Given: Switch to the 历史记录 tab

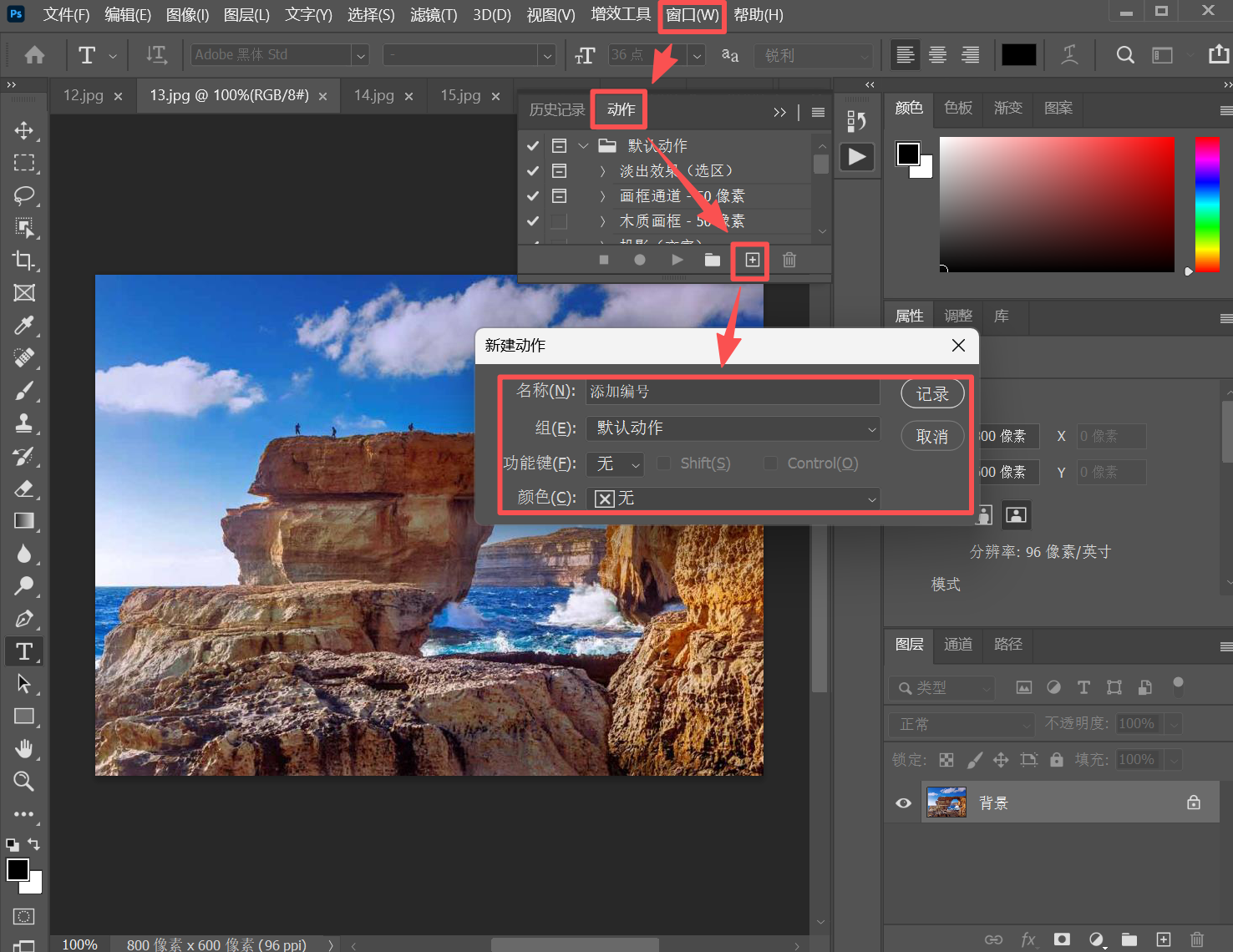Looking at the screenshot, I should click(556, 110).
